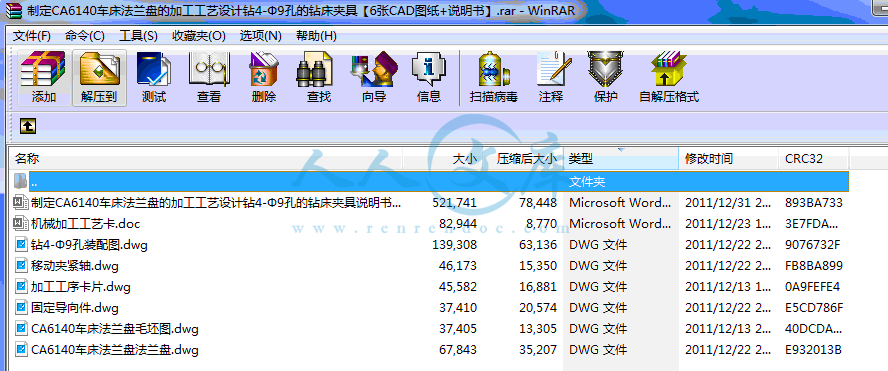This screenshot has height=371, width=888.
Task: Select the file 钻4-Φ9孔装配图.dwg
Action: (89, 245)
